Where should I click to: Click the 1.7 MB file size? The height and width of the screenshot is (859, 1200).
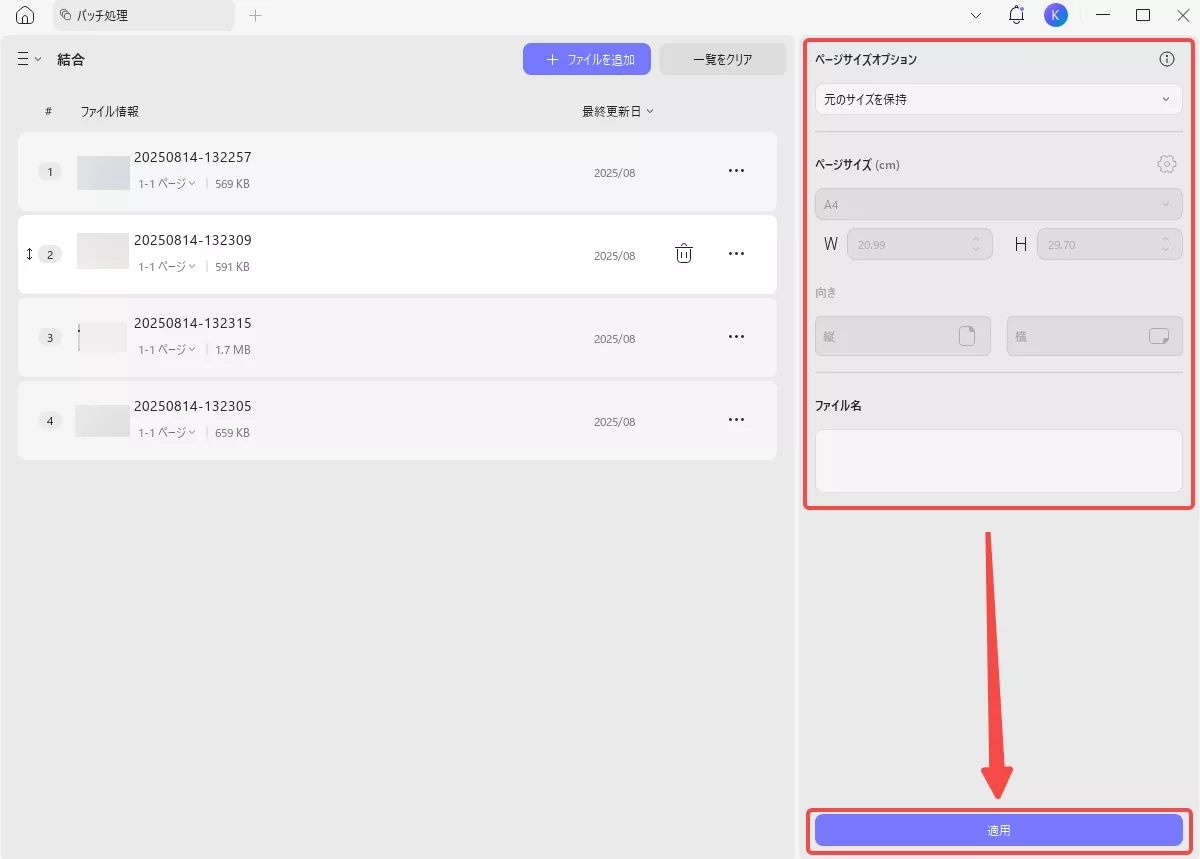pos(233,350)
